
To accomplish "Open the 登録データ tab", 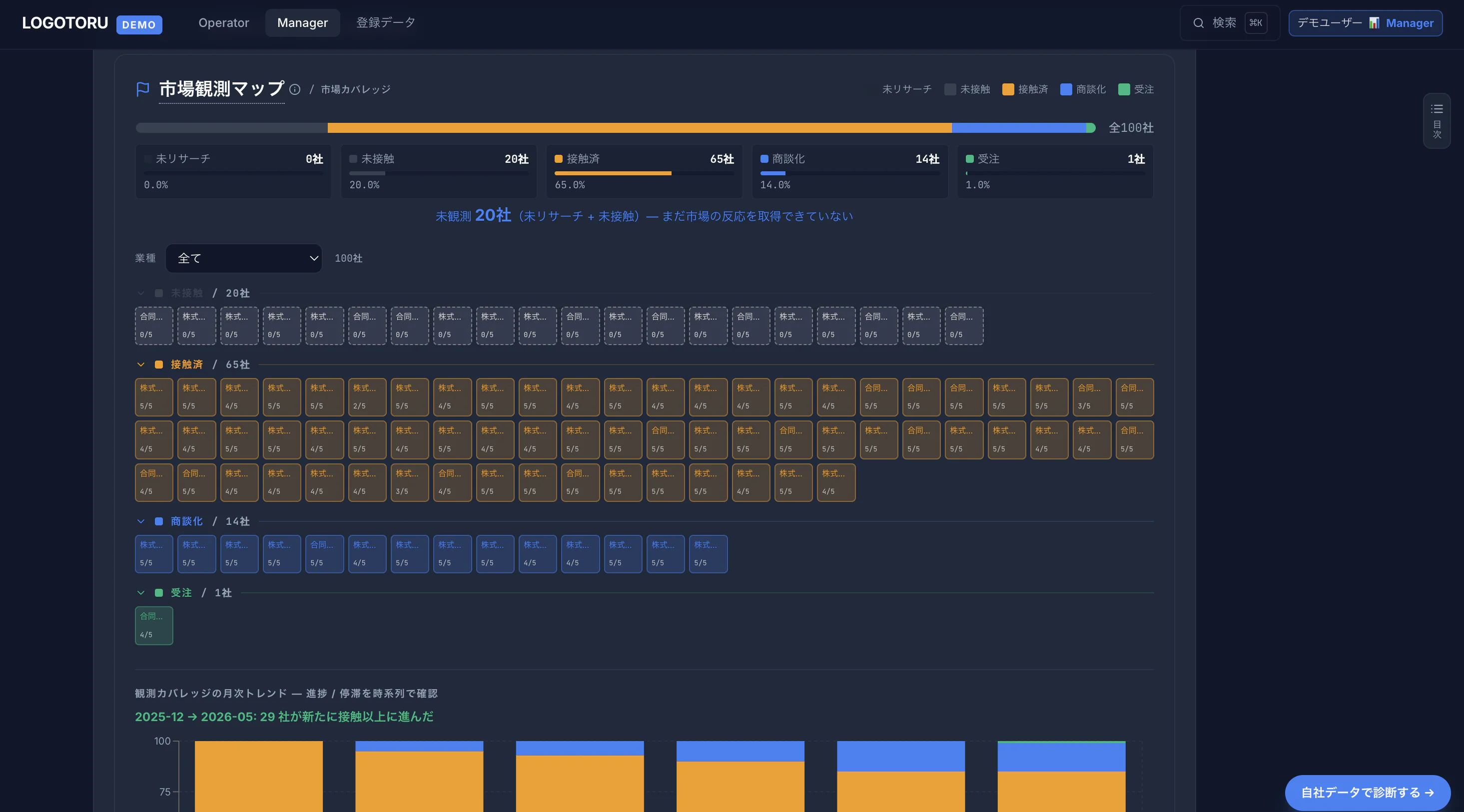I will click(x=385, y=22).
